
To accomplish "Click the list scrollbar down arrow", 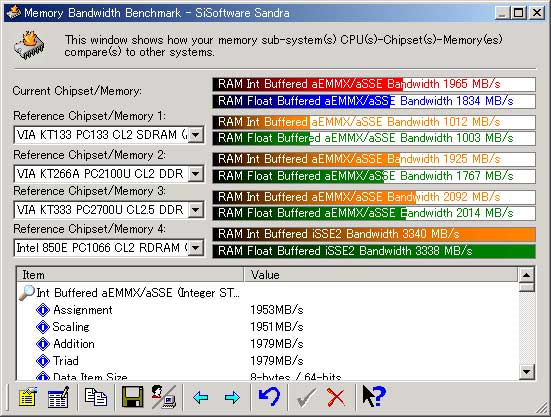I will (526, 372).
